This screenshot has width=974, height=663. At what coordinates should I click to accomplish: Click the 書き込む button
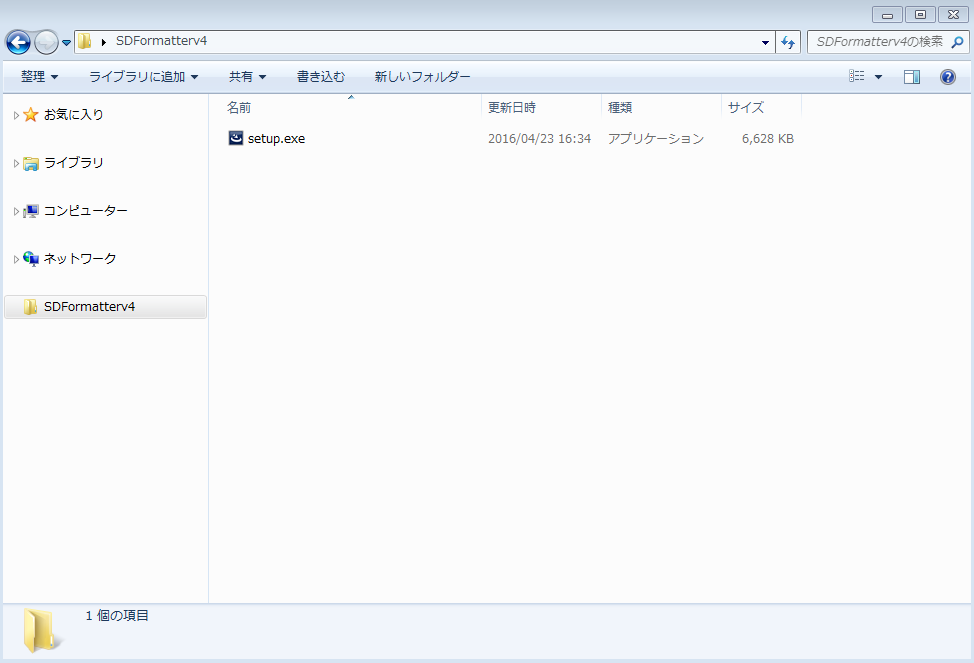point(321,76)
